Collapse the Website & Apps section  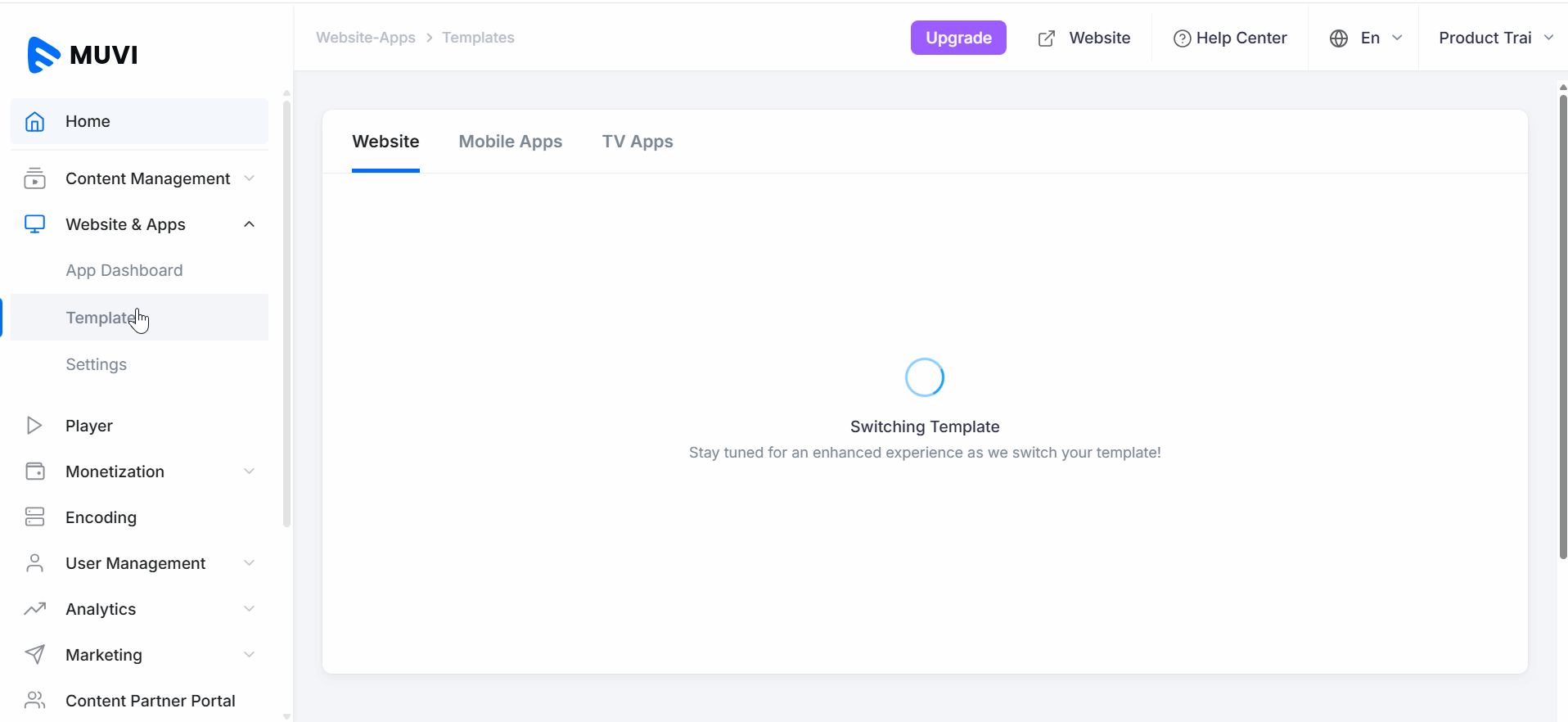[250, 224]
